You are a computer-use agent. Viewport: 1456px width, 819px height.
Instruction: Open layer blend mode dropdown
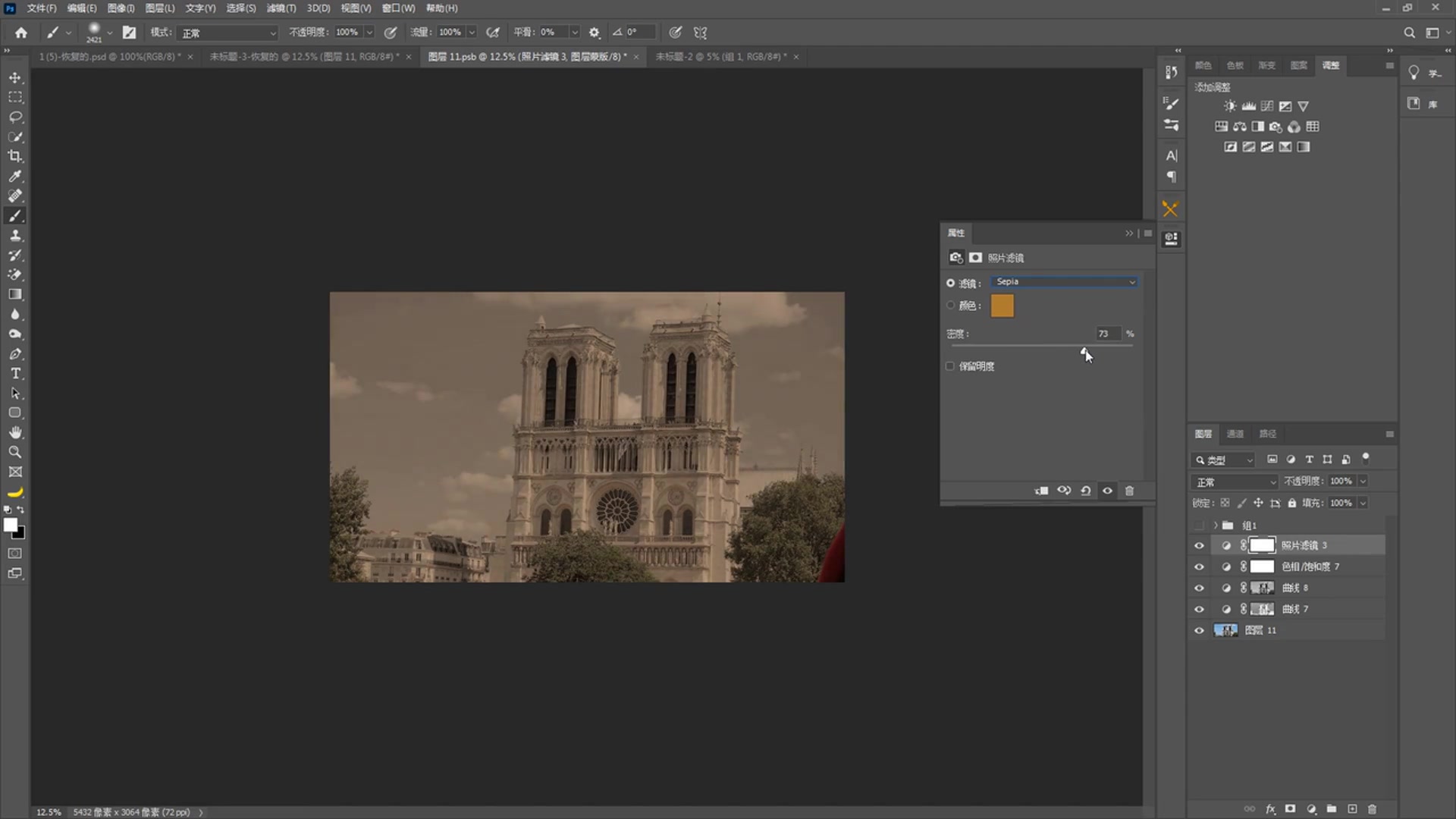tap(1235, 482)
